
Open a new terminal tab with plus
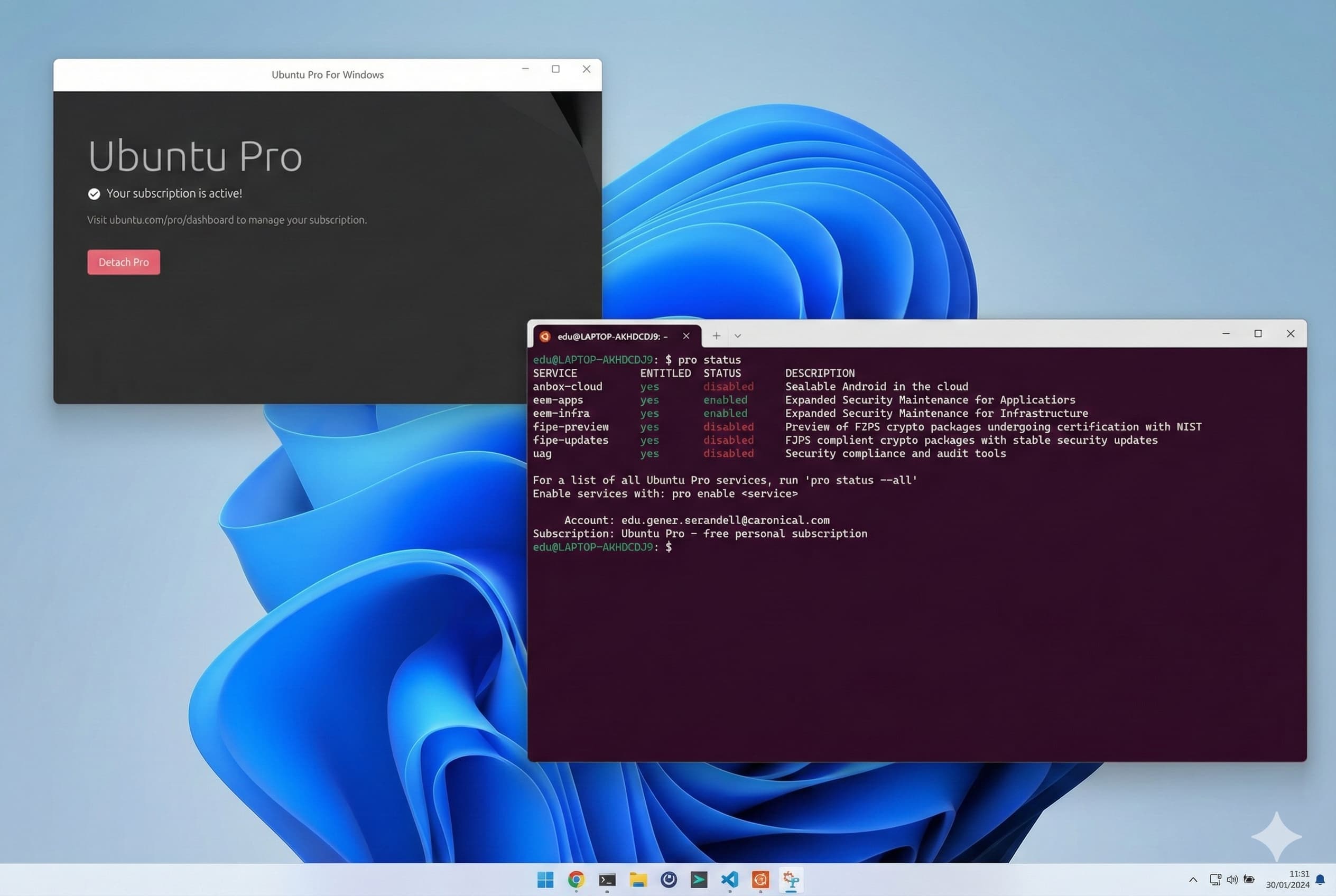pyautogui.click(x=716, y=336)
